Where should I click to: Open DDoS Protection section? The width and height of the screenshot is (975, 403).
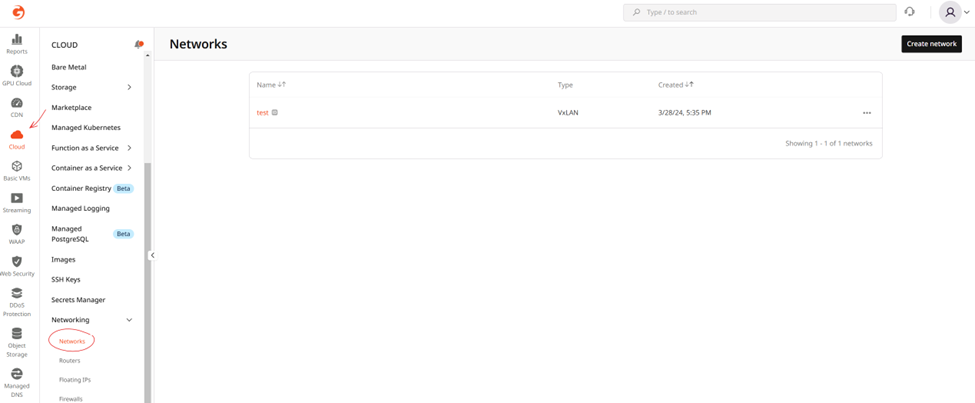pos(17,302)
